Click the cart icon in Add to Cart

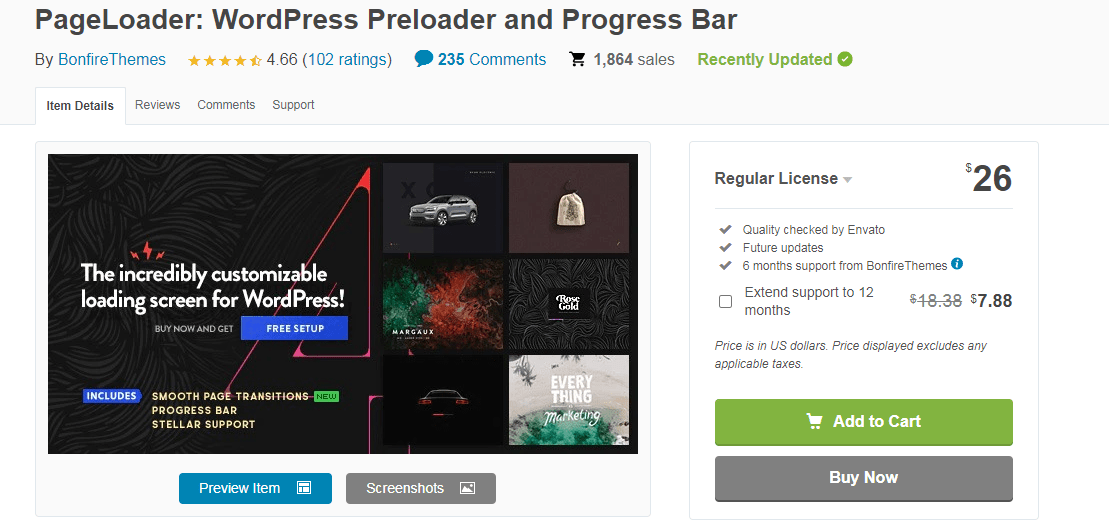815,421
